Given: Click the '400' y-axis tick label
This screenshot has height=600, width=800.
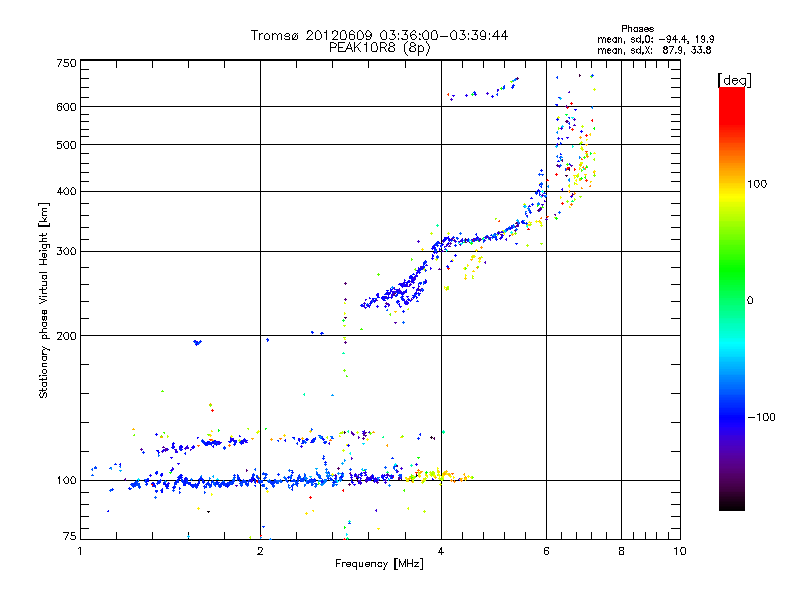Looking at the screenshot, I should point(66,192).
